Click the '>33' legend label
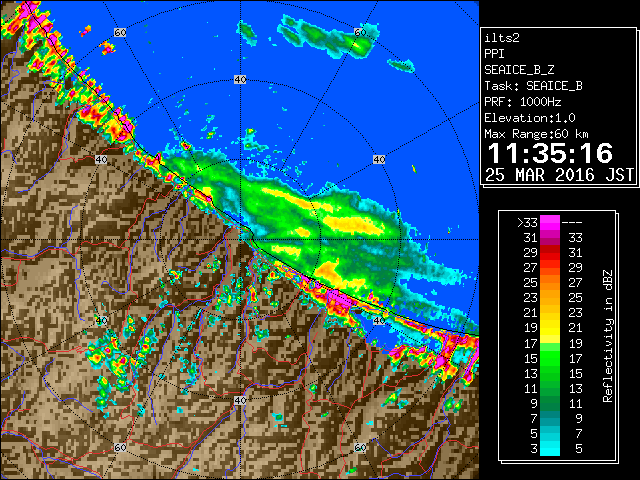 [x=527, y=223]
